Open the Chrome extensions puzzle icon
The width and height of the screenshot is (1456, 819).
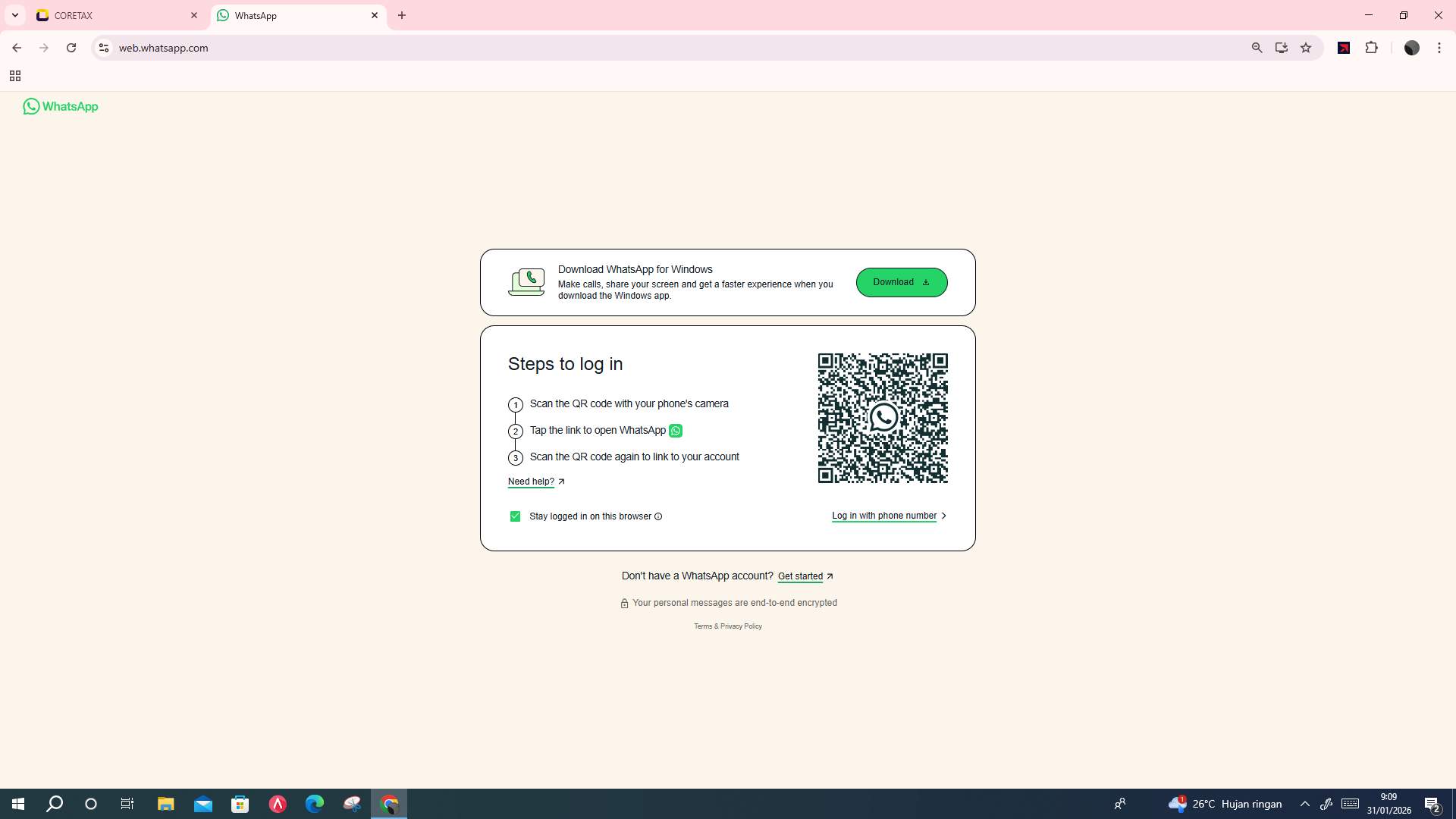click(x=1373, y=48)
